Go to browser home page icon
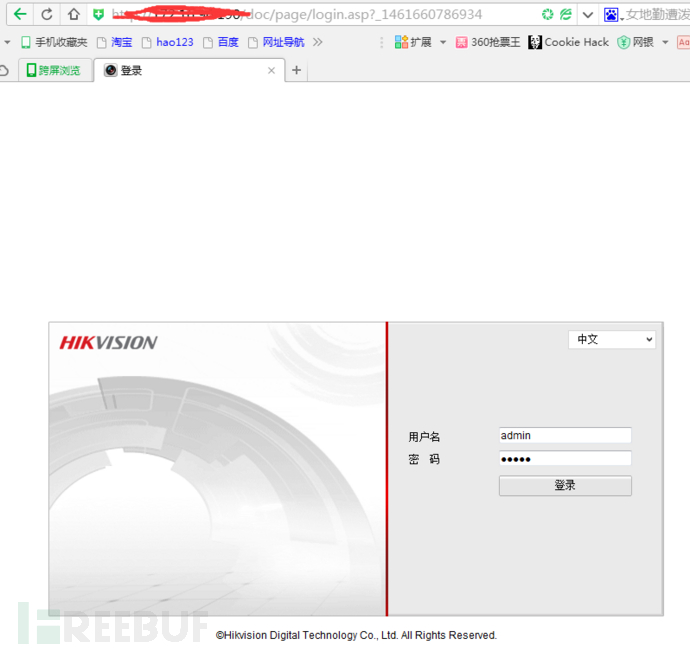The image size is (690, 651). (73, 15)
